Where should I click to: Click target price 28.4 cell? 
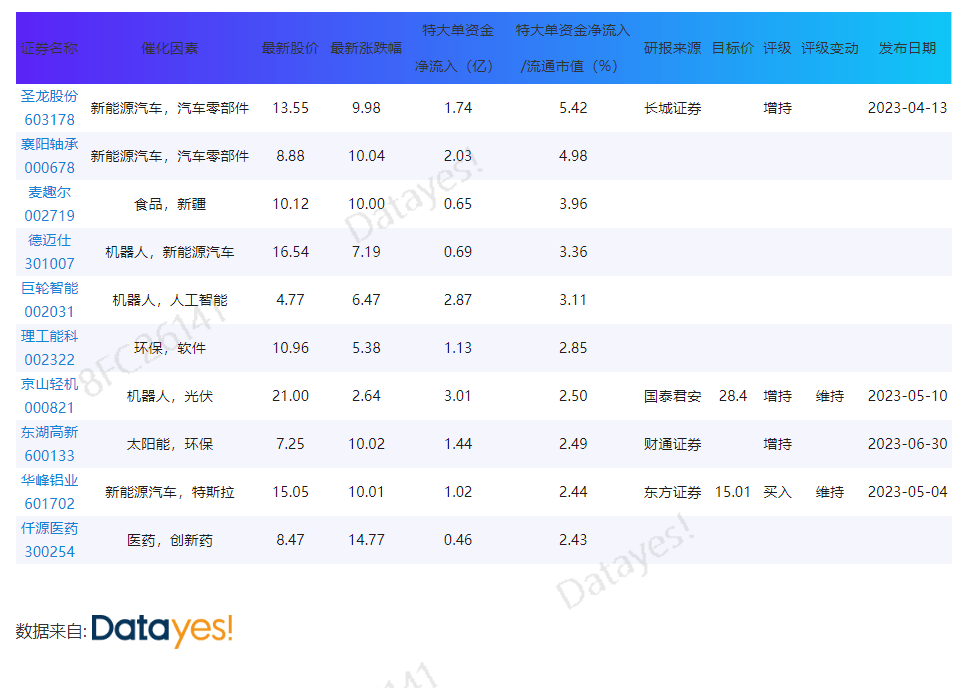tap(733, 396)
